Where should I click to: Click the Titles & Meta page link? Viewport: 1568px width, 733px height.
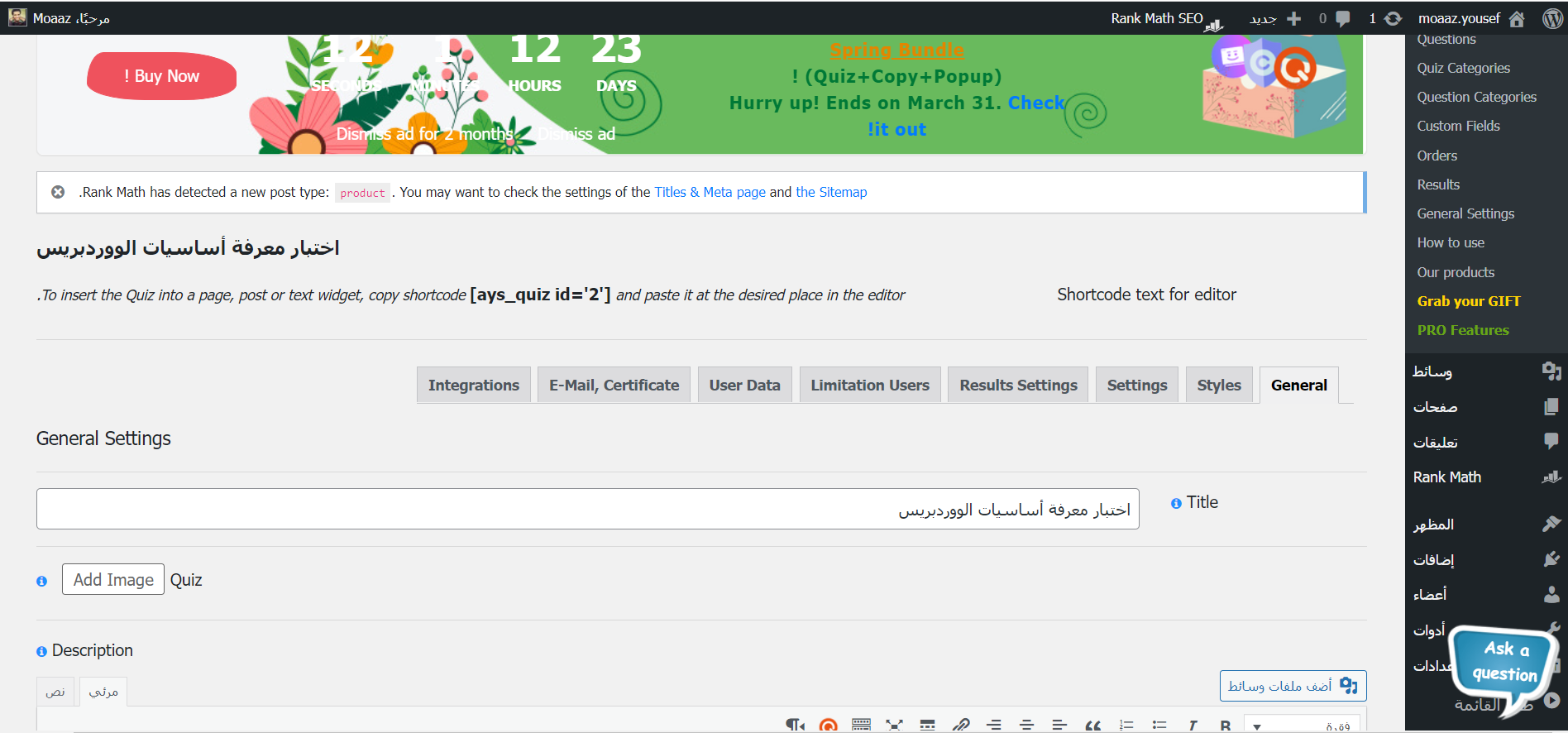710,192
